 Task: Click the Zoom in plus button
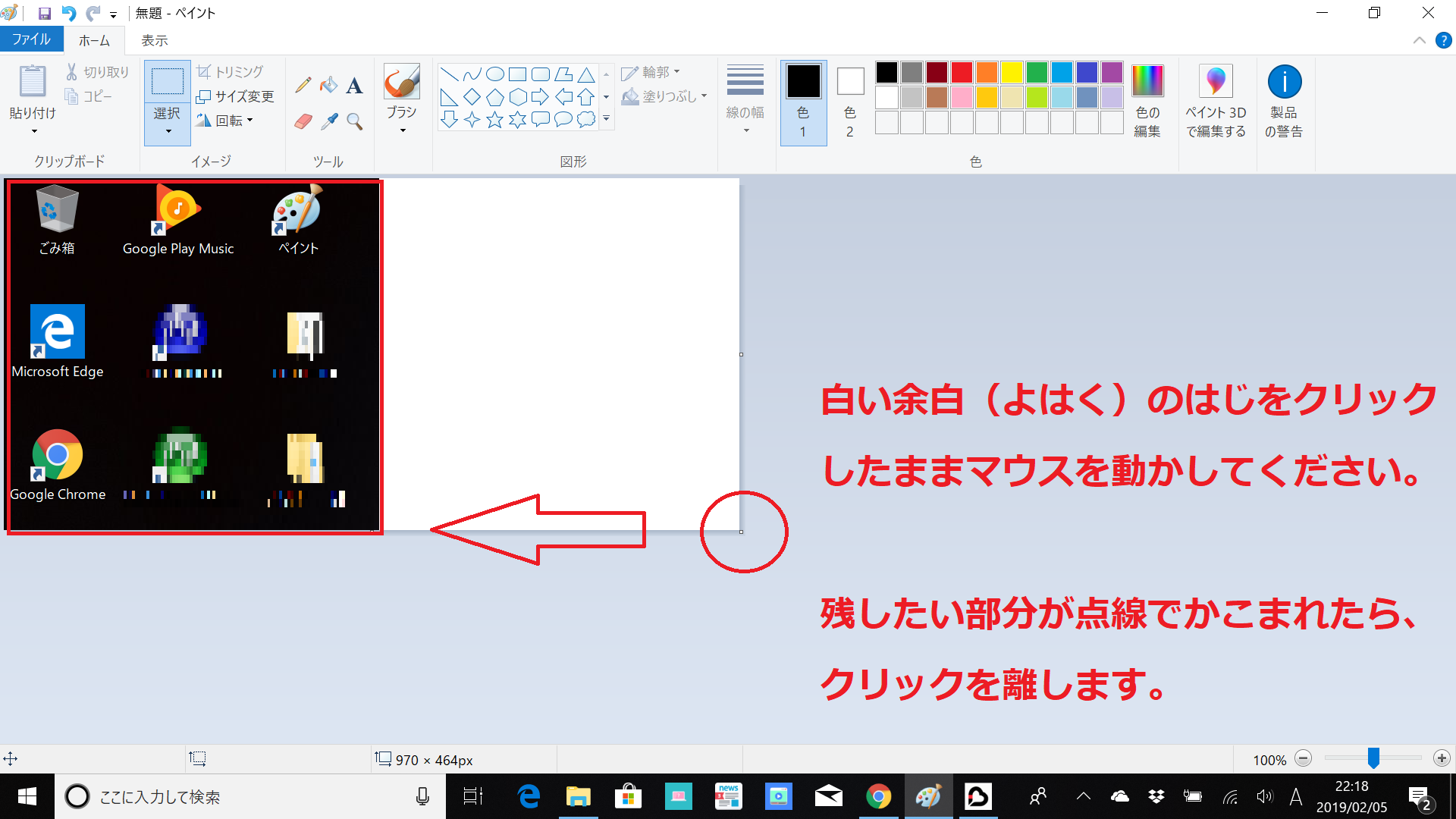[x=1442, y=758]
